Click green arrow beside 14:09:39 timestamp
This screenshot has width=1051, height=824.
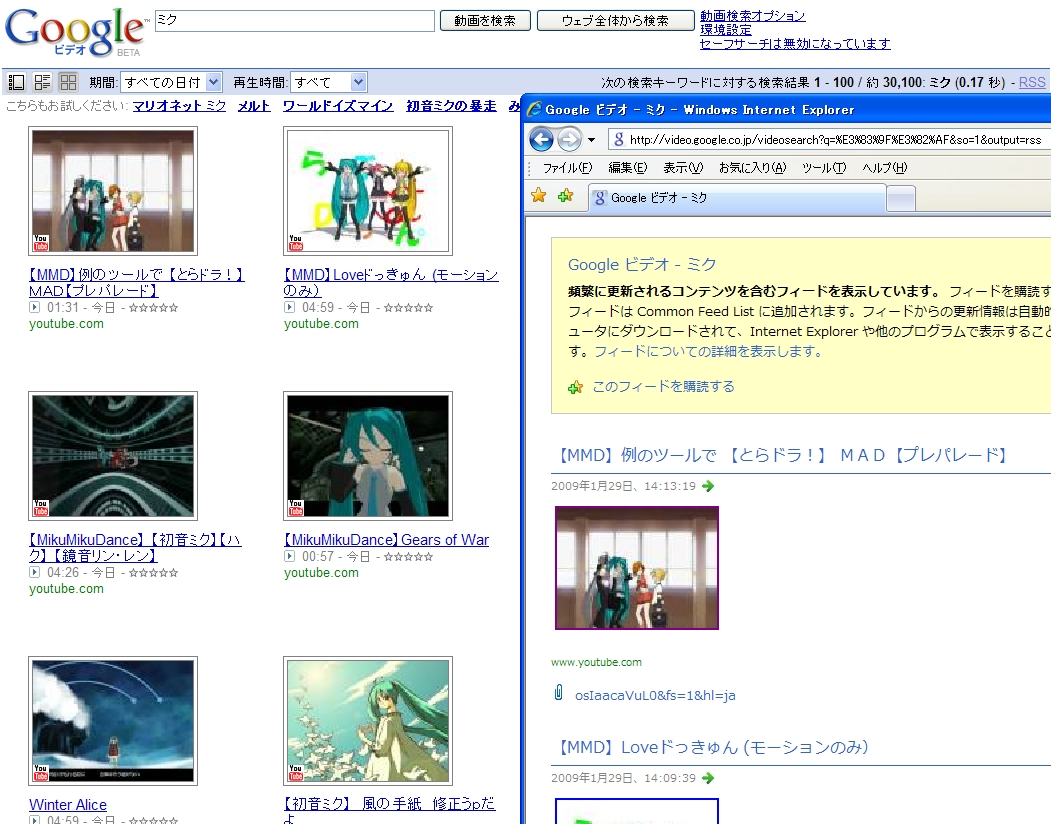(x=708, y=778)
